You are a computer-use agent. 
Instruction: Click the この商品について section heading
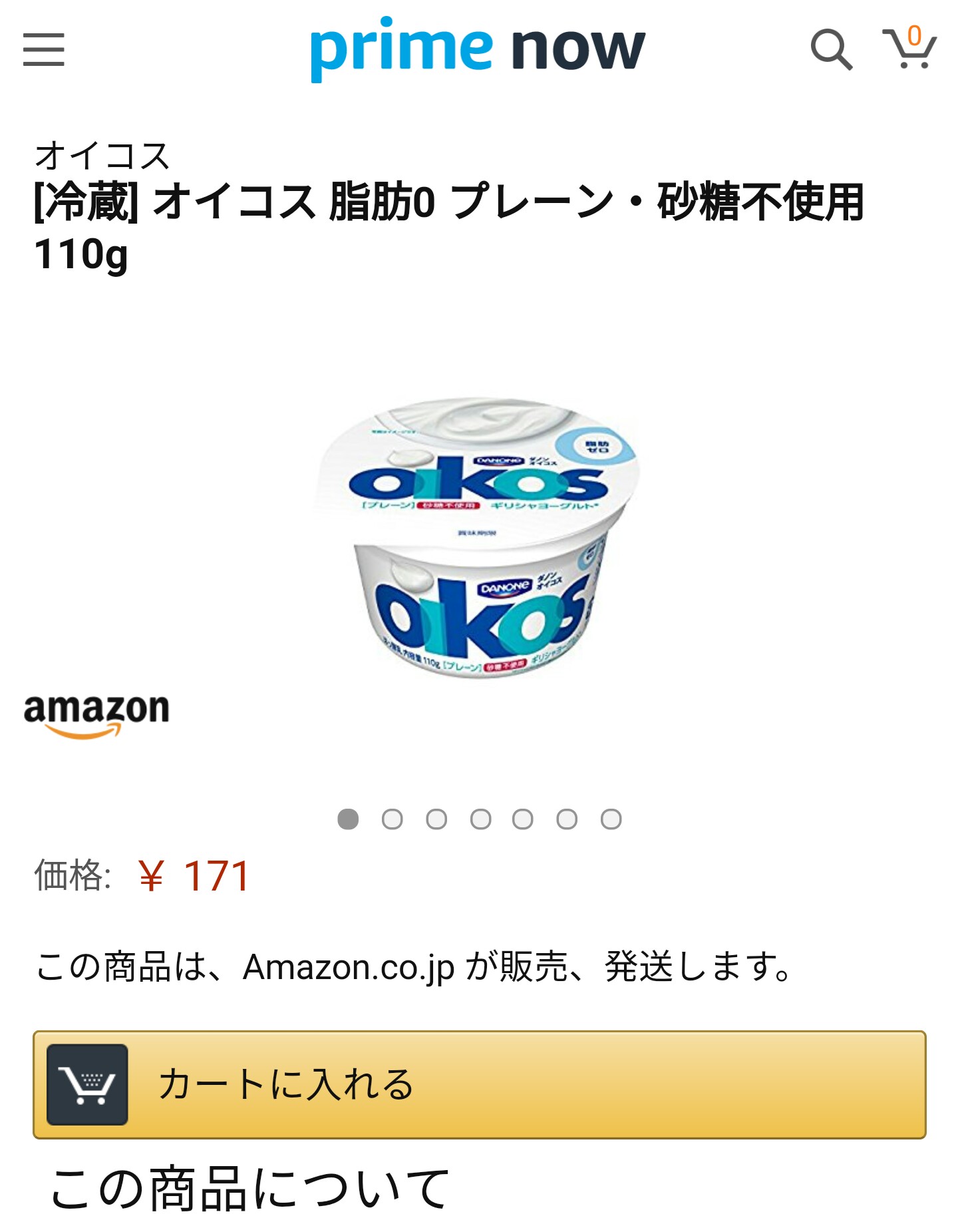pyautogui.click(x=249, y=1188)
